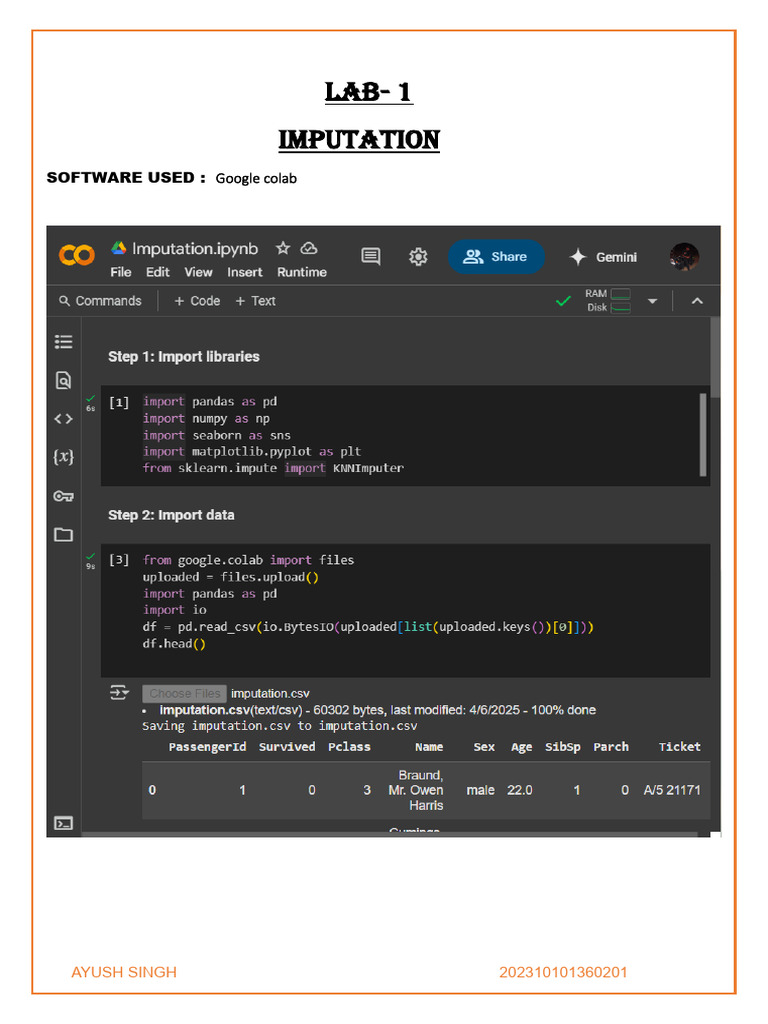This screenshot has height=1024, width=768.
Task: Click the PassengerId column header
Action: coord(207,747)
